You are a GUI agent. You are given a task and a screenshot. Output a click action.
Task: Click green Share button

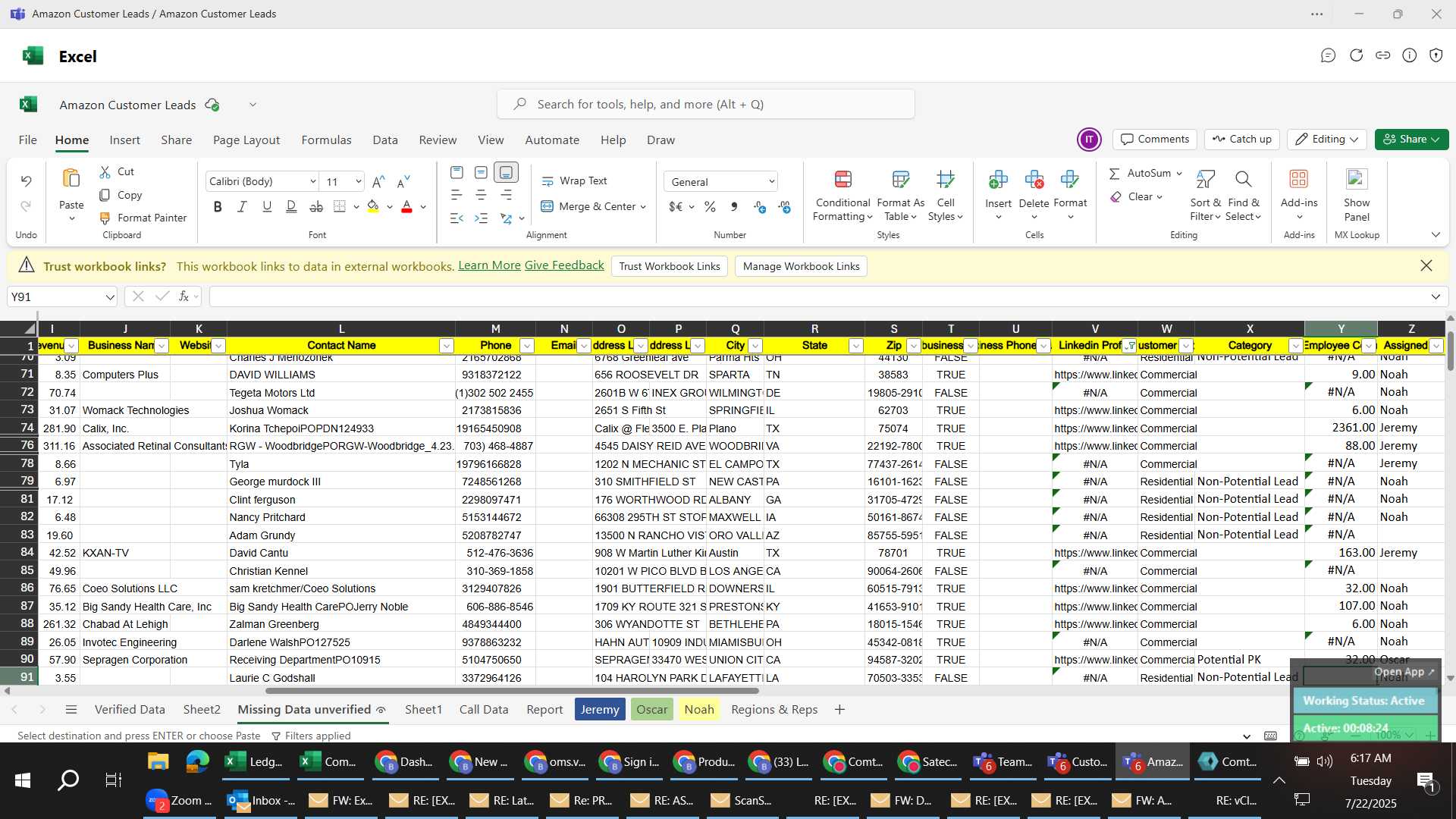click(1412, 140)
